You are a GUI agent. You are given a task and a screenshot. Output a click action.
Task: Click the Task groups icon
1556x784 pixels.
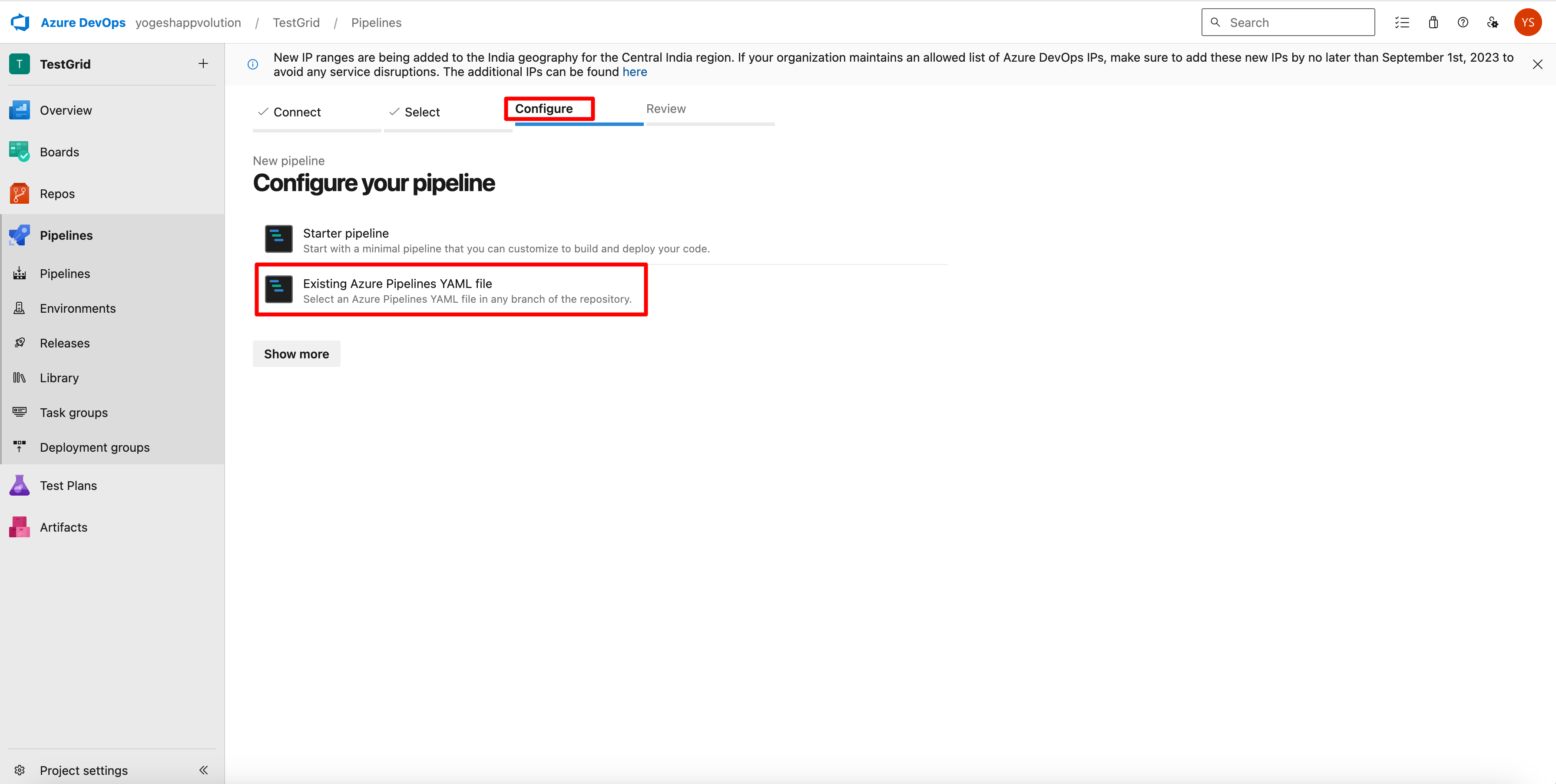click(19, 413)
